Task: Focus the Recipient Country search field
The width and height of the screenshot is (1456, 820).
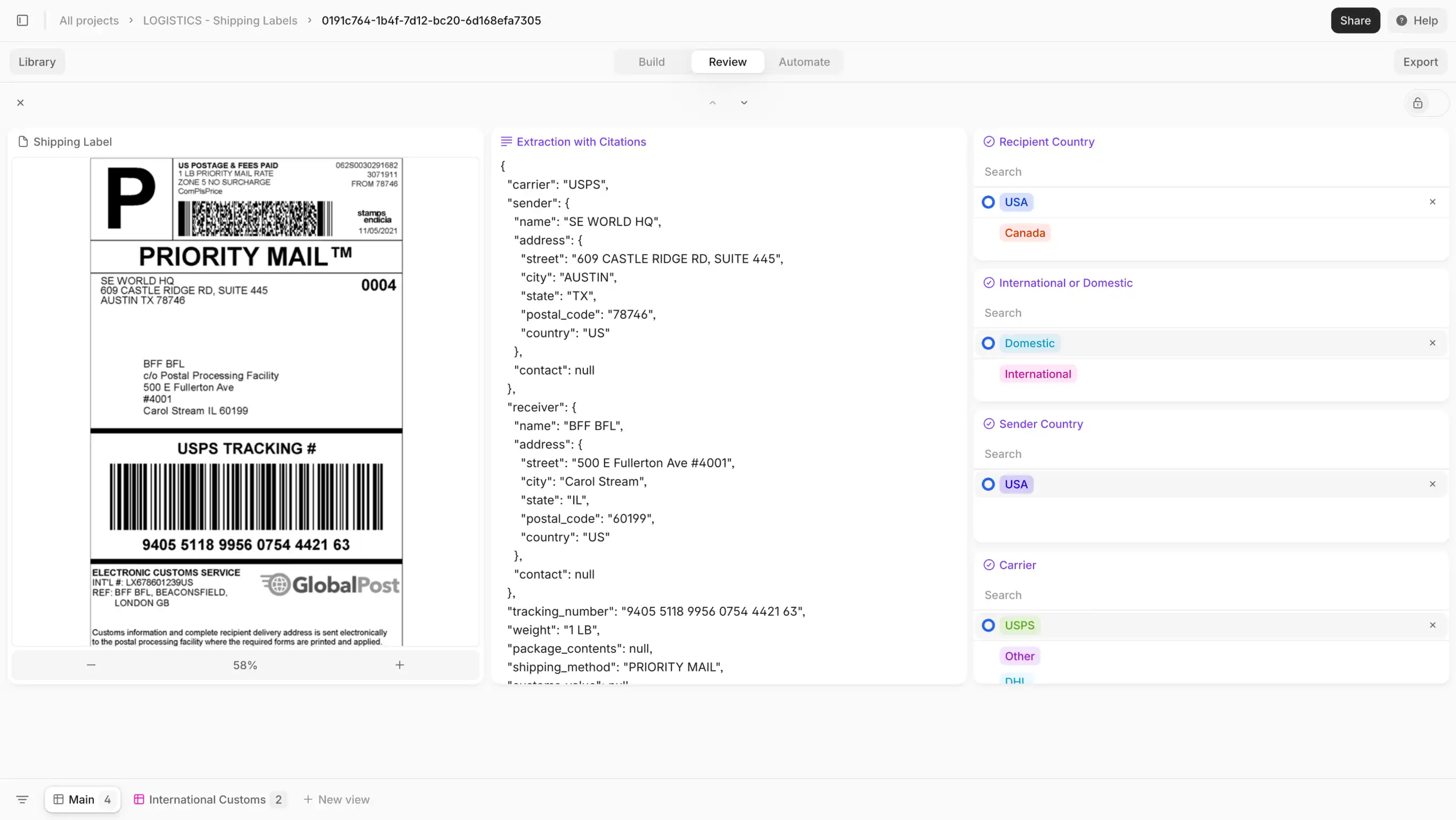Action: 1211,172
